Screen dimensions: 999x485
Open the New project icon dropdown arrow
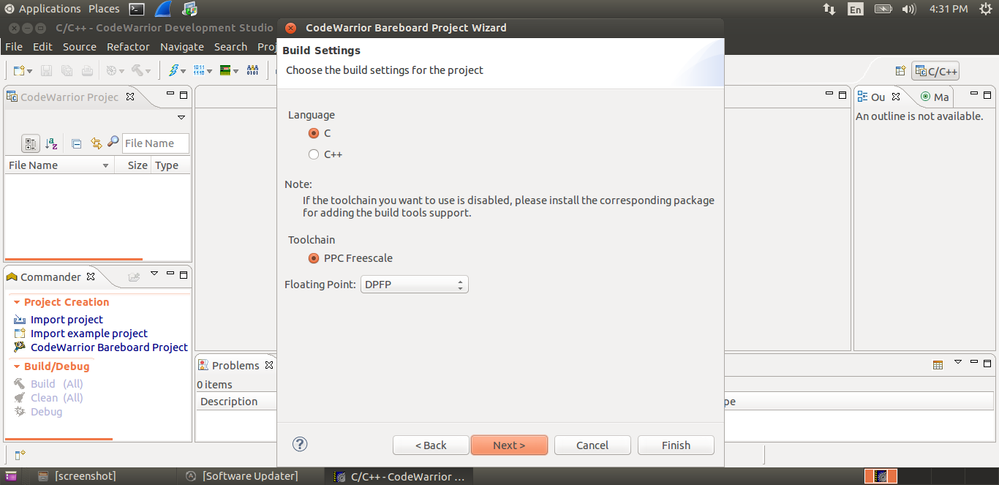[30, 71]
